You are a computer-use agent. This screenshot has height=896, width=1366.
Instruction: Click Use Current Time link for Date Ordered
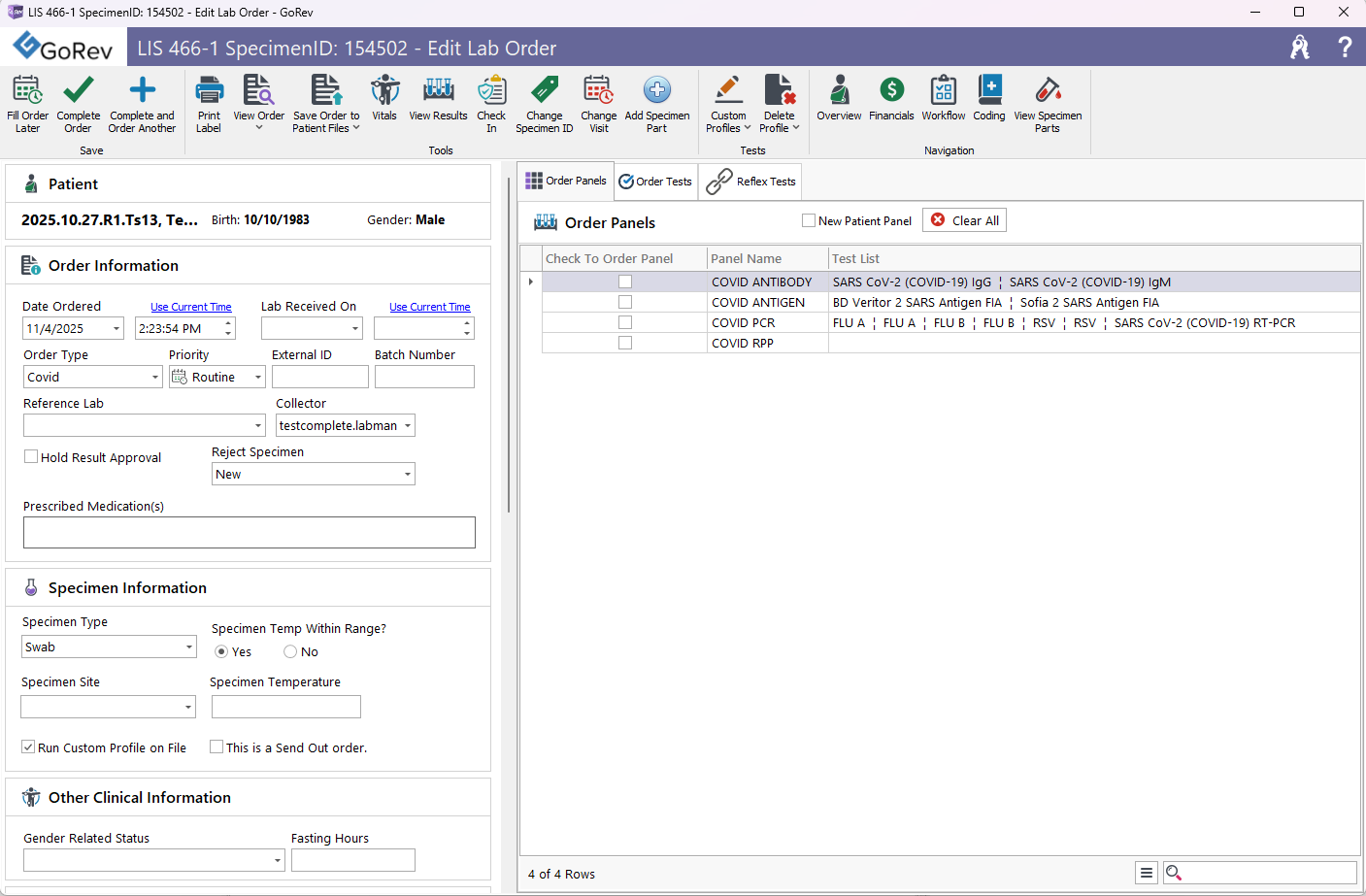(191, 307)
